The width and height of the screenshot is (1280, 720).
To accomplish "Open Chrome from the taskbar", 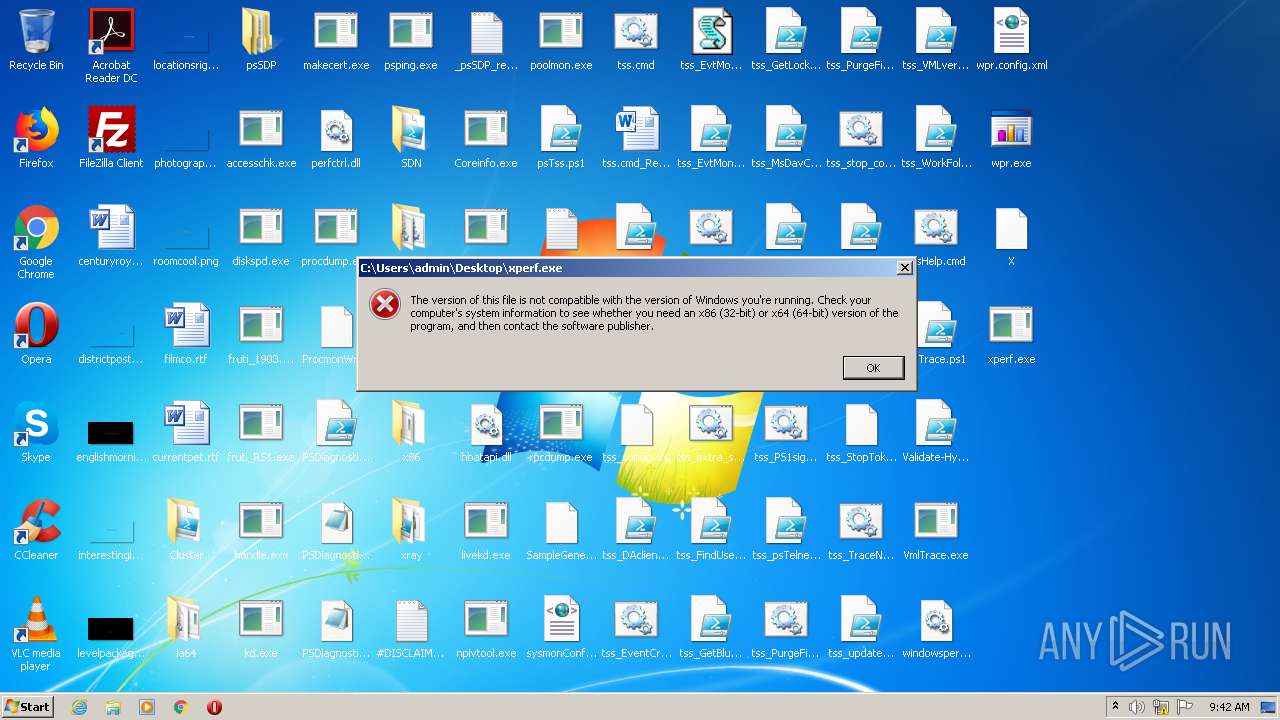I will pyautogui.click(x=181, y=707).
